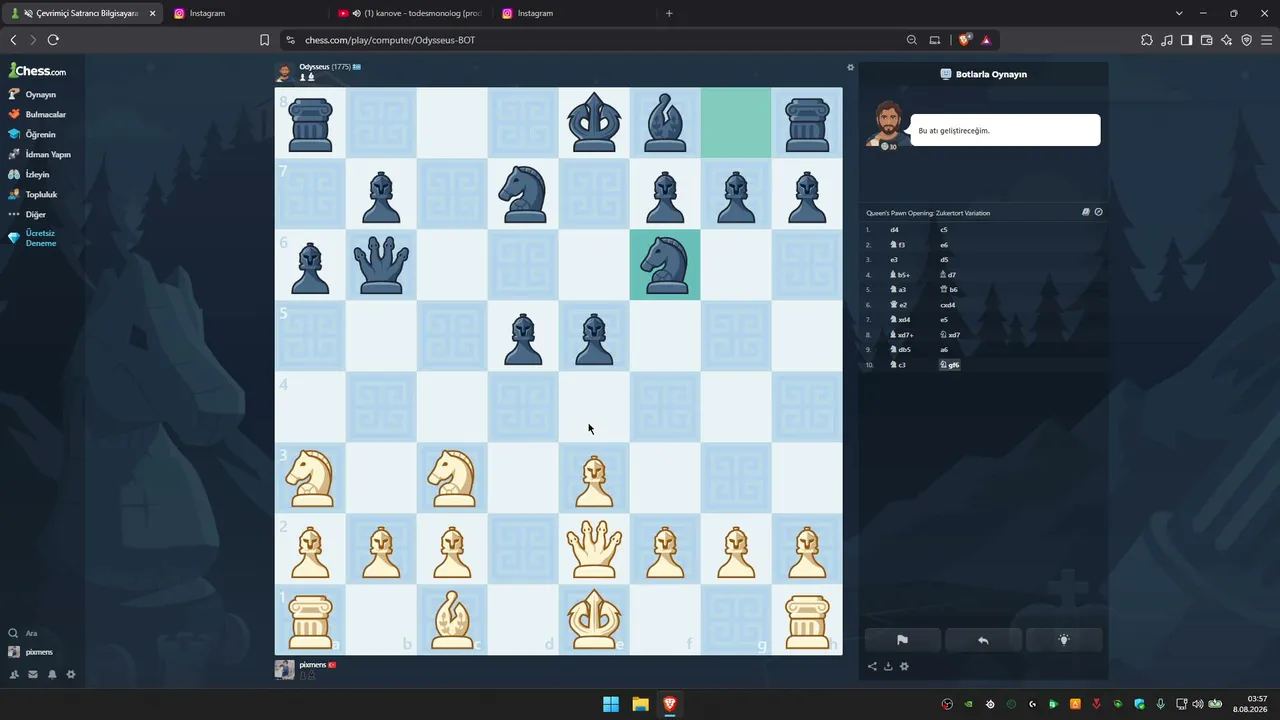The height and width of the screenshot is (720, 1280).
Task: Click the opening book icon in move list header
Action: click(x=1086, y=212)
